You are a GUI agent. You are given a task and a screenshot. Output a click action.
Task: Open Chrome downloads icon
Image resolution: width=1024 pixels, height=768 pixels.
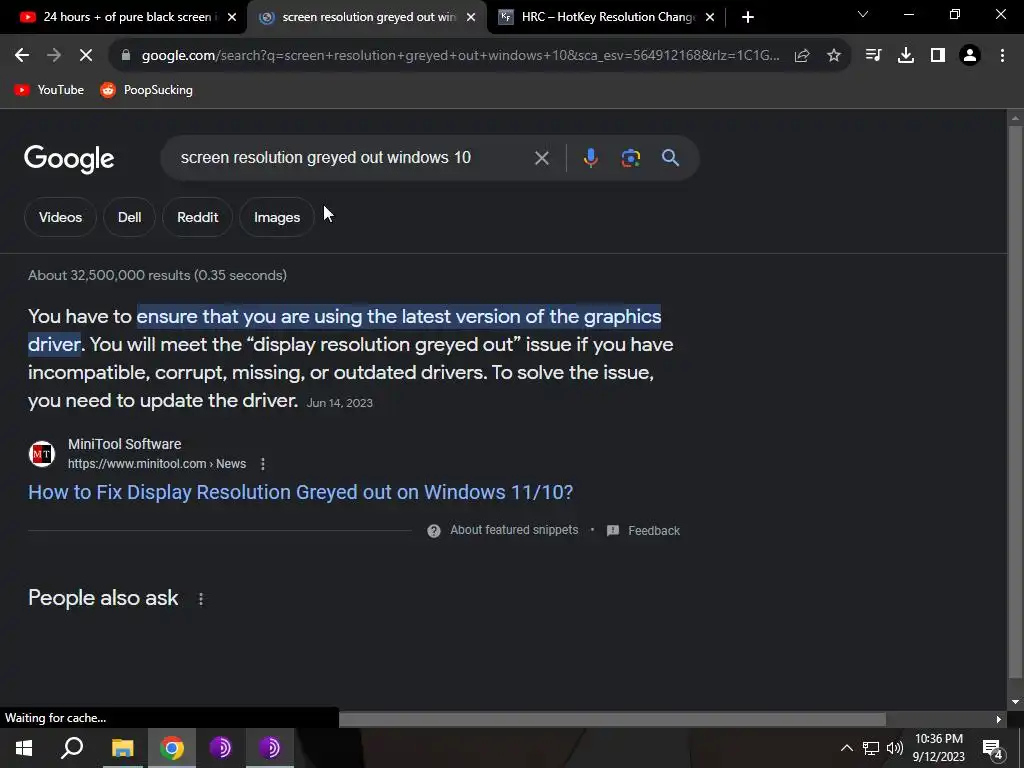point(906,56)
